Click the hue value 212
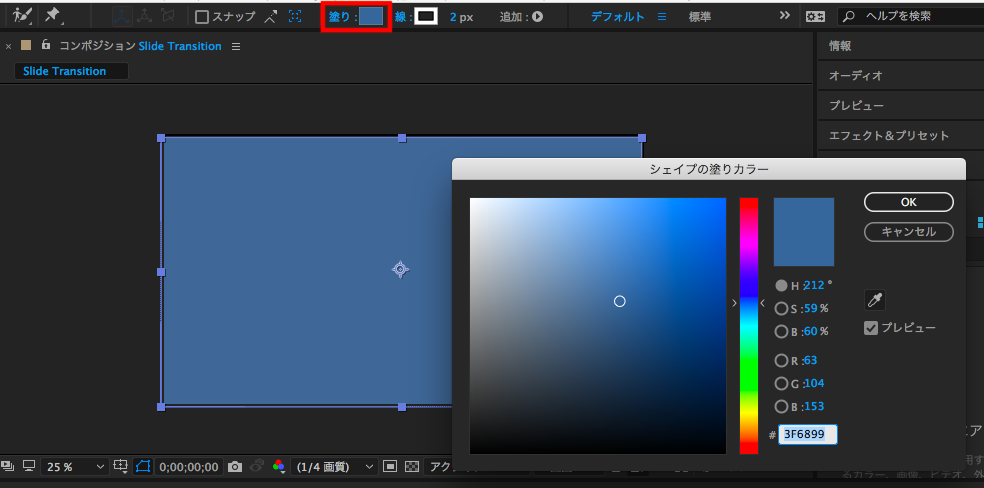The width and height of the screenshot is (984, 488). 814,285
